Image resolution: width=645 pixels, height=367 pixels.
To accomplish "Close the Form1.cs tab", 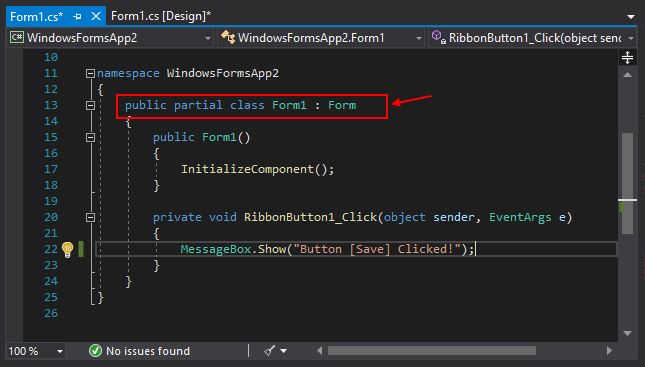I will pyautogui.click(x=96, y=16).
